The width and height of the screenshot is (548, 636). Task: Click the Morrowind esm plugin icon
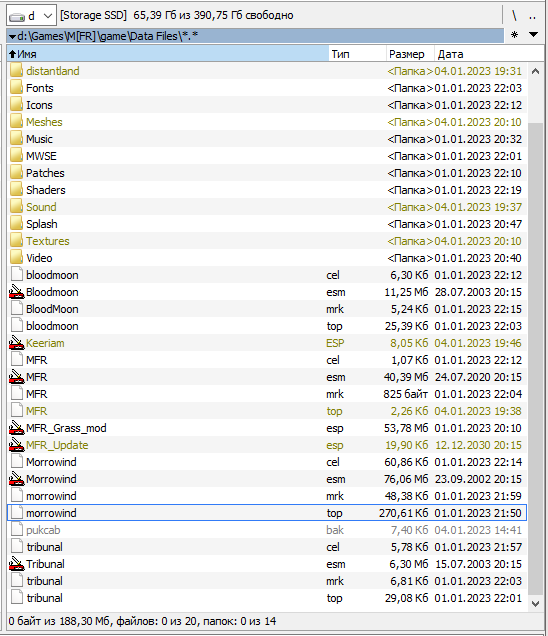pos(16,479)
